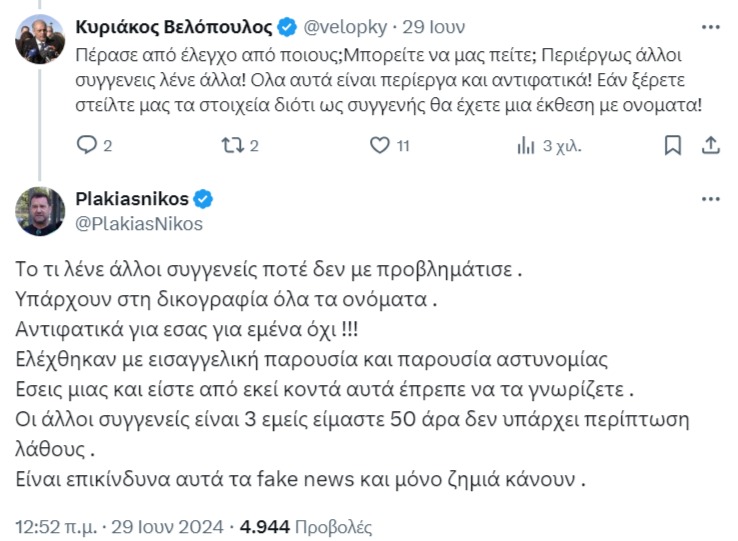Bookmark the Velopoulos tweet

tap(673, 145)
